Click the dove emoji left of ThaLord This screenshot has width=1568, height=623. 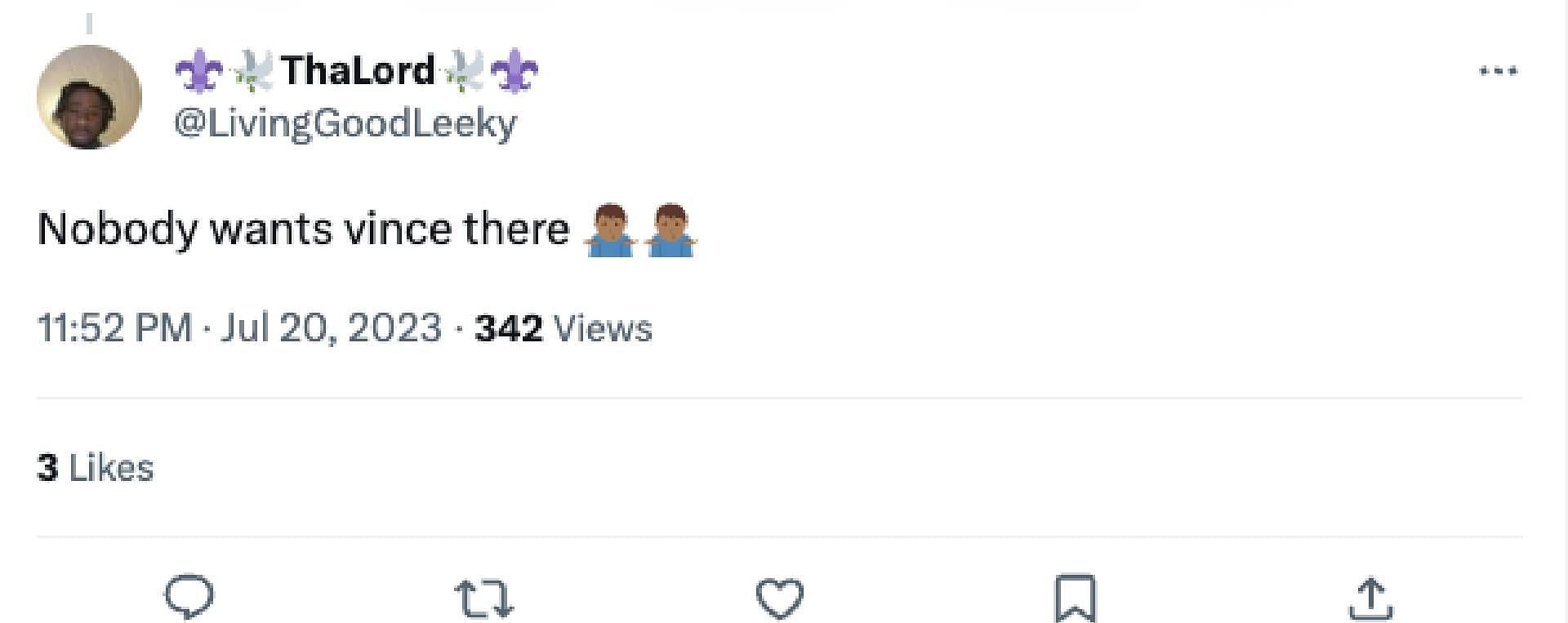coord(252,71)
